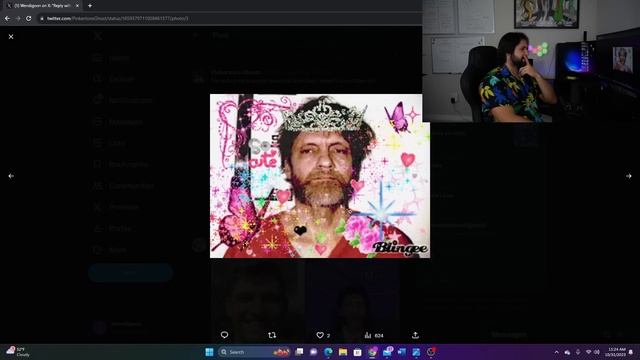
Task: Open the notification bell in the tray
Action: pos(631,352)
